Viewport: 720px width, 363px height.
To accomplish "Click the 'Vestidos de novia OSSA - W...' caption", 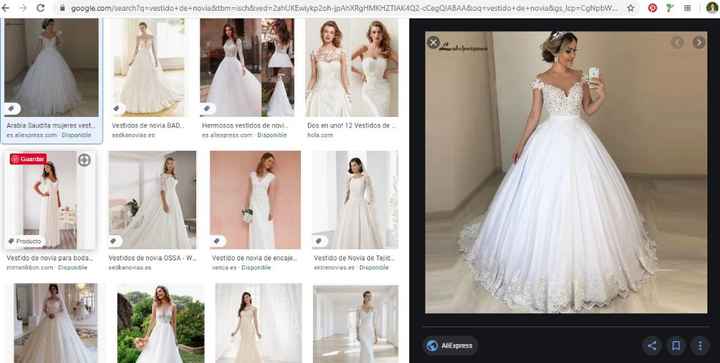I will pos(152,258).
